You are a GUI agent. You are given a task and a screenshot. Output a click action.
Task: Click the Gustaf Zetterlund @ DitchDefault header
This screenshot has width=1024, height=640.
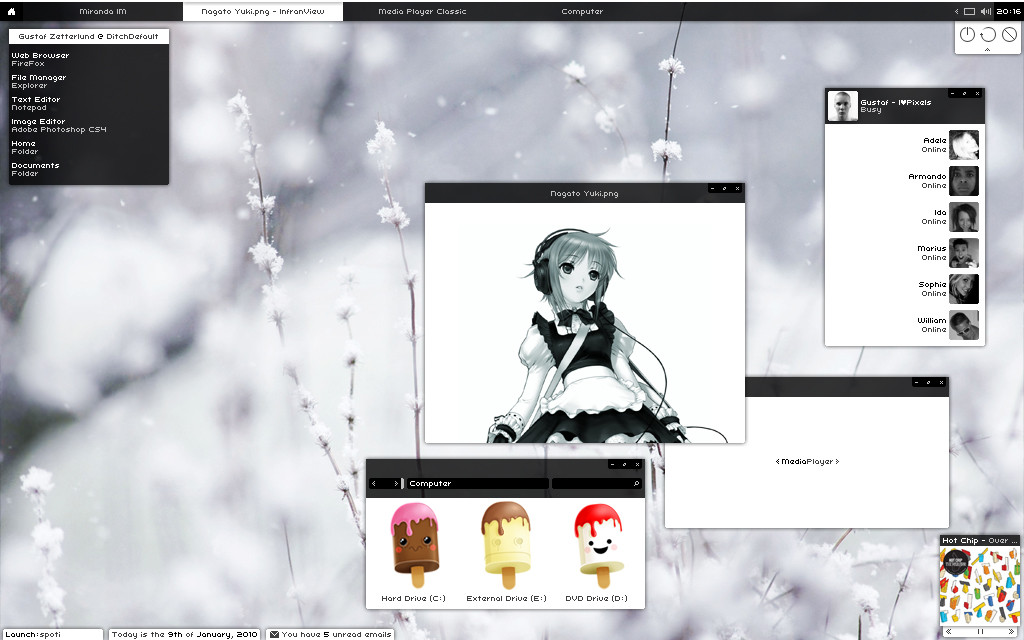tap(89, 37)
